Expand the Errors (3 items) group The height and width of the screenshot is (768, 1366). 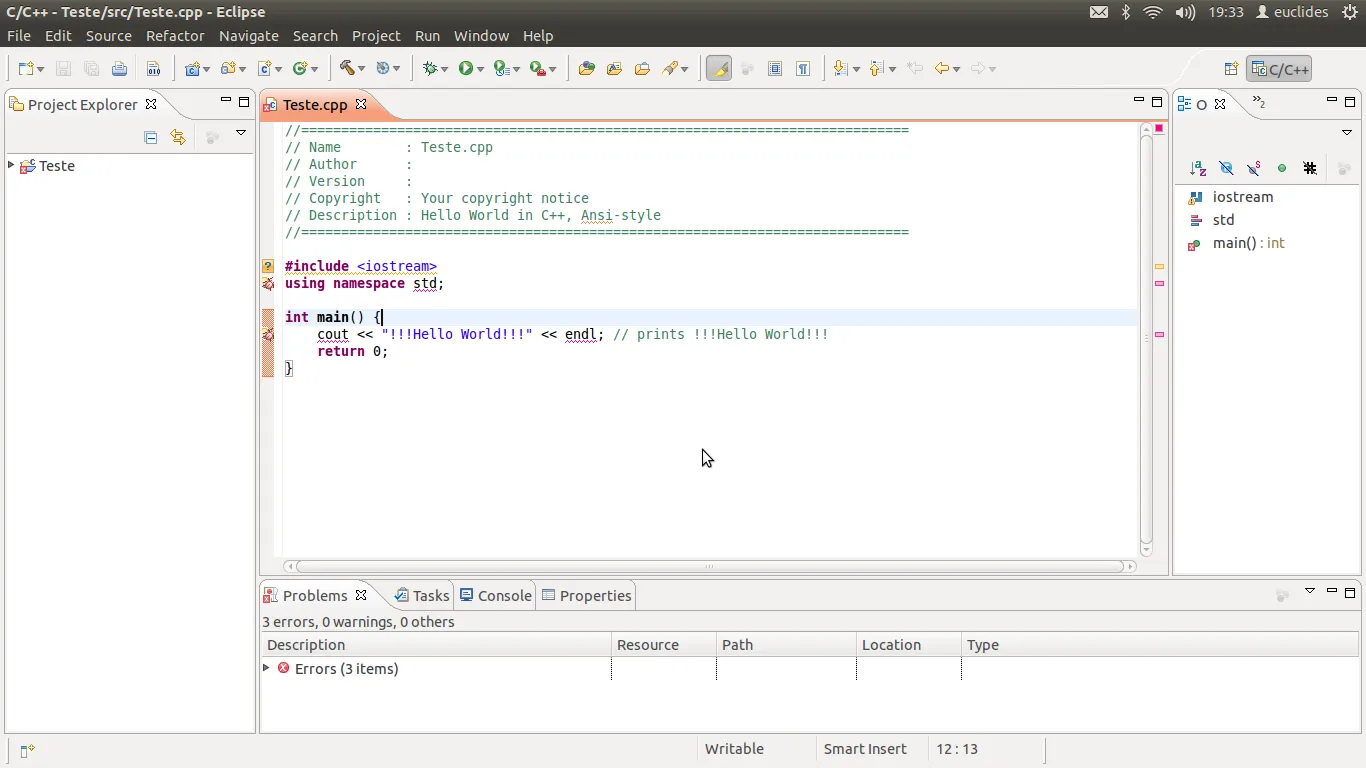click(266, 668)
